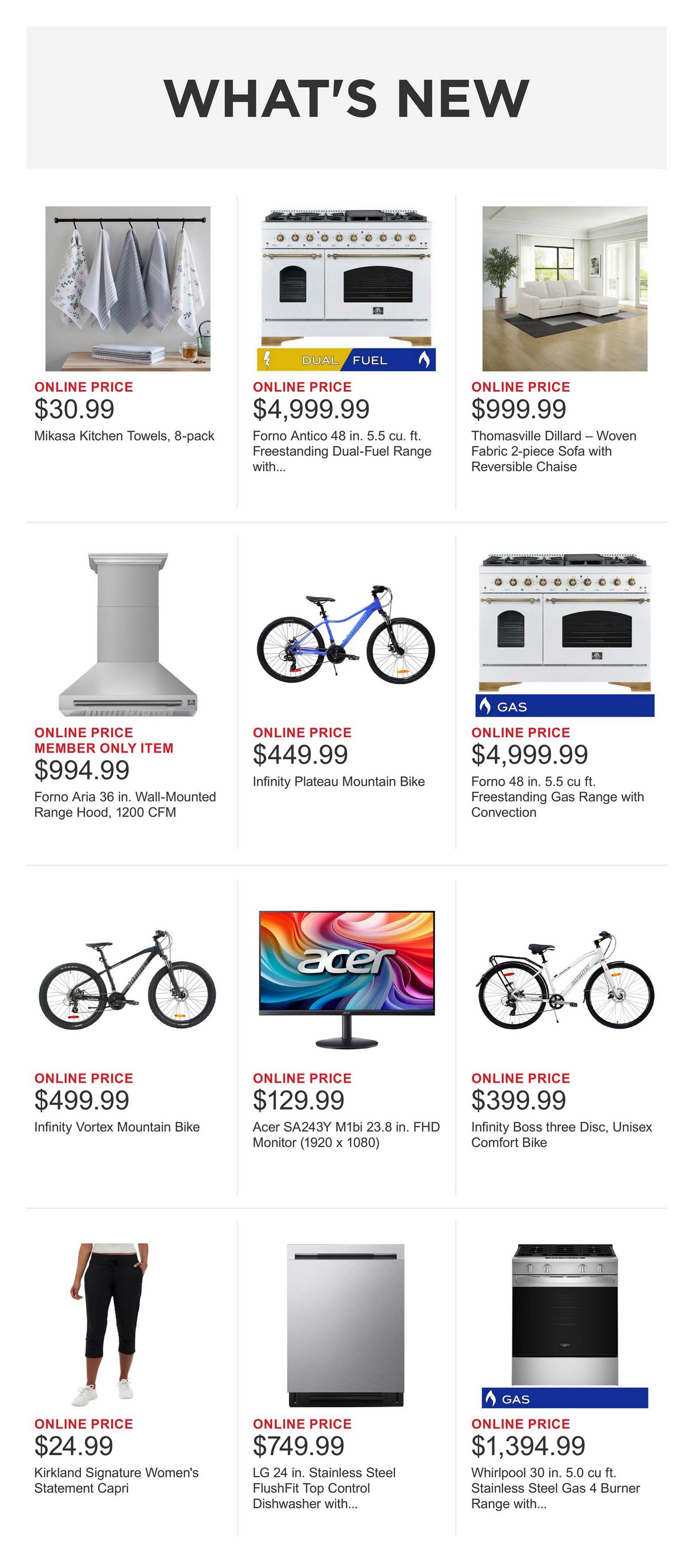The height and width of the screenshot is (1568, 693).
Task: Click the What's New header banner
Action: [x=346, y=98]
